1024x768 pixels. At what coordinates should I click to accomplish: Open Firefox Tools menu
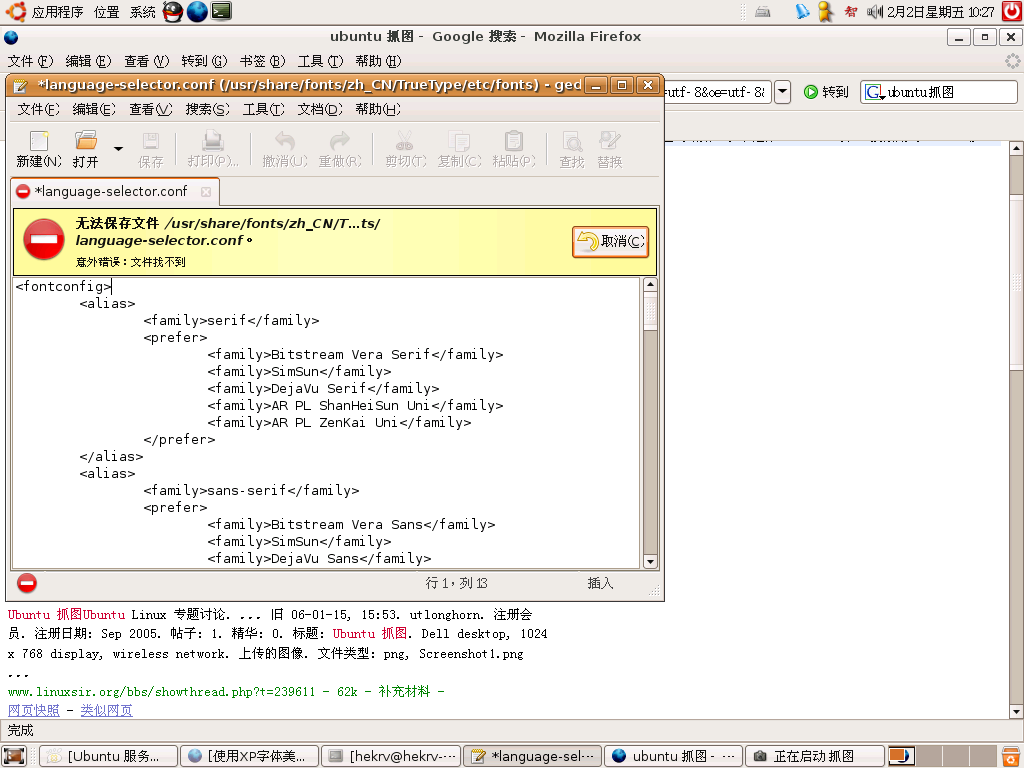point(320,61)
